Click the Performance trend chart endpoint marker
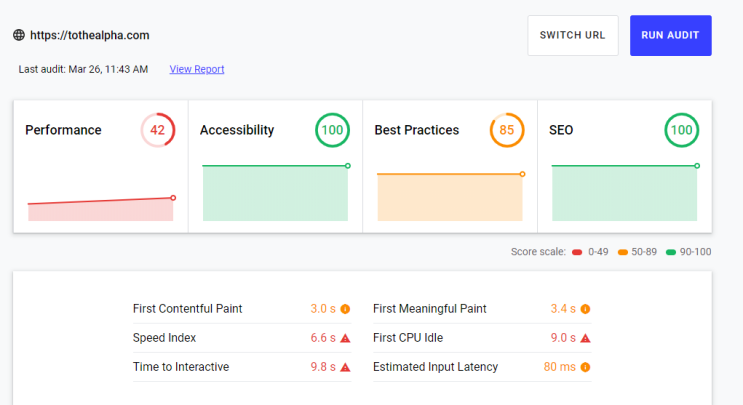 coord(173,198)
